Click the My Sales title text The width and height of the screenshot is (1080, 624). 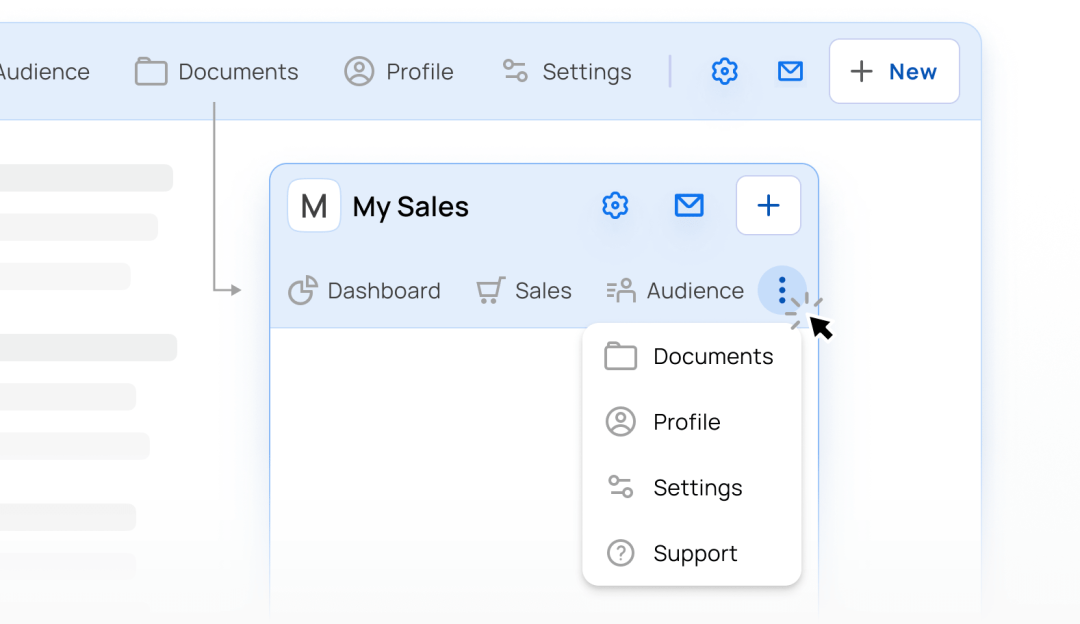pos(411,207)
